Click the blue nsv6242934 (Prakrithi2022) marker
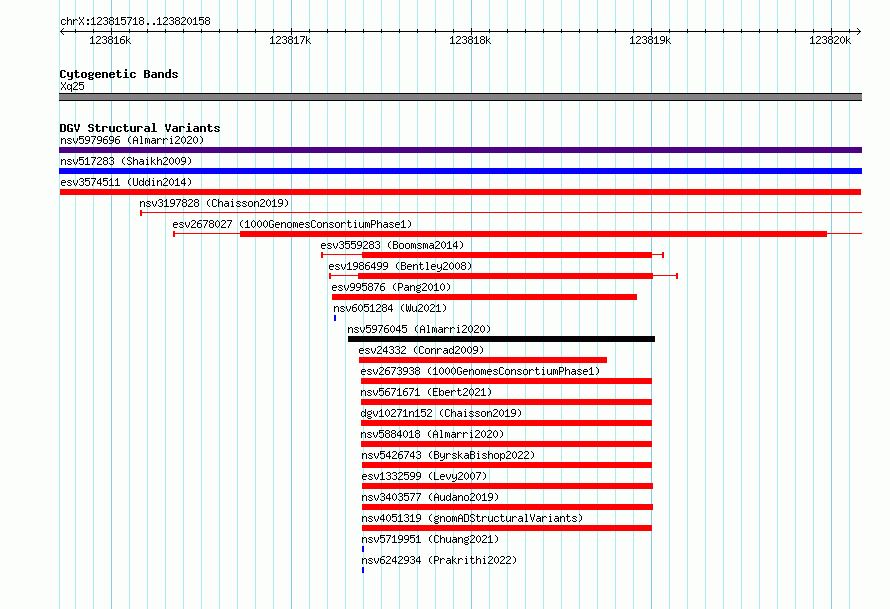 363,570
